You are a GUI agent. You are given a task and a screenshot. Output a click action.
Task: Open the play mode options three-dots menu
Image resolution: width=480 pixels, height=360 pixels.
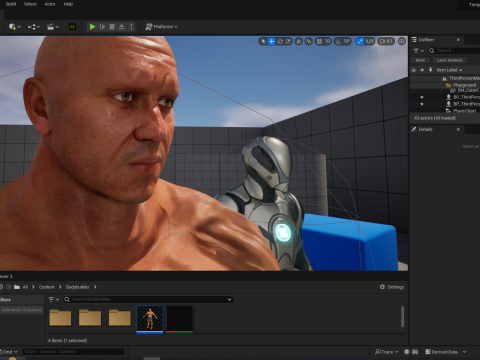pos(131,27)
